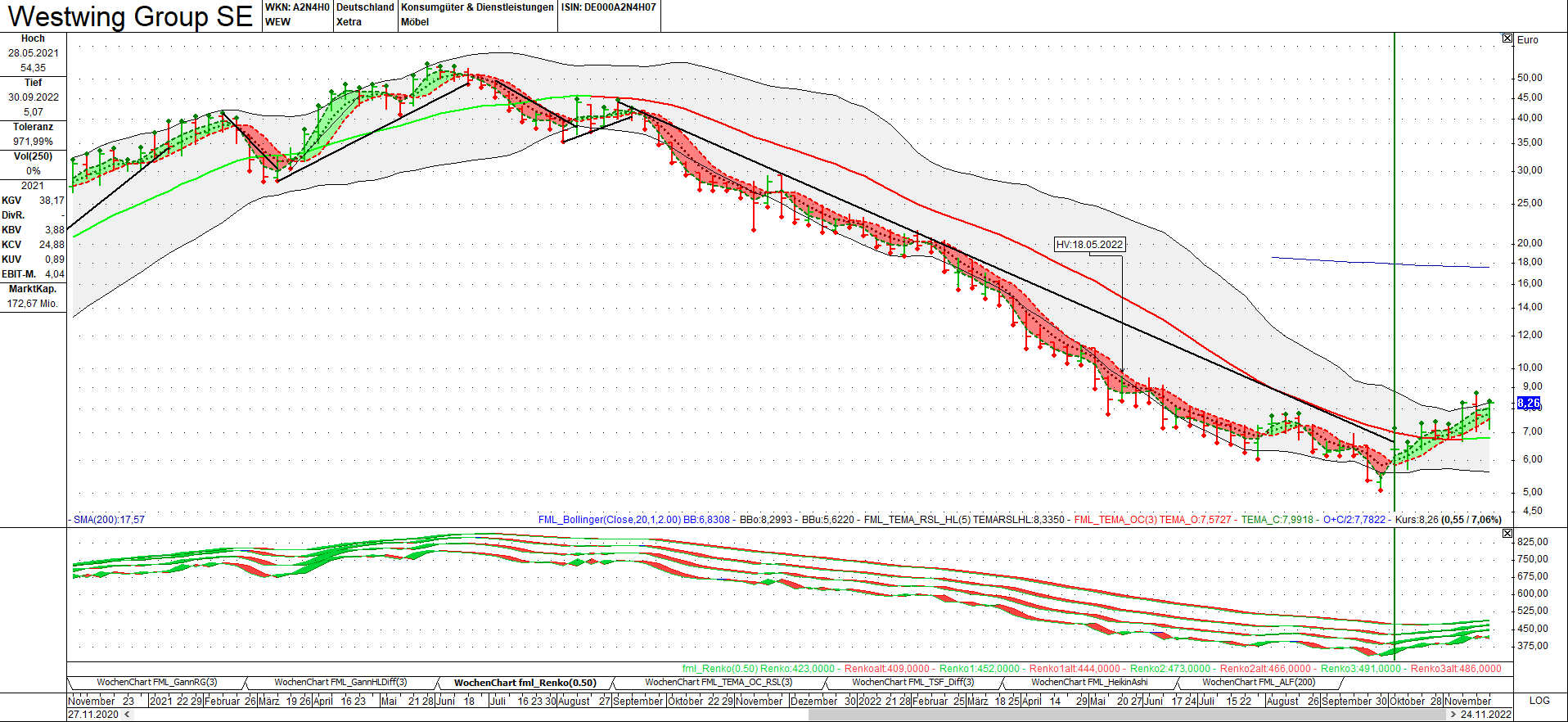Click the Euro currency label

(1528, 39)
